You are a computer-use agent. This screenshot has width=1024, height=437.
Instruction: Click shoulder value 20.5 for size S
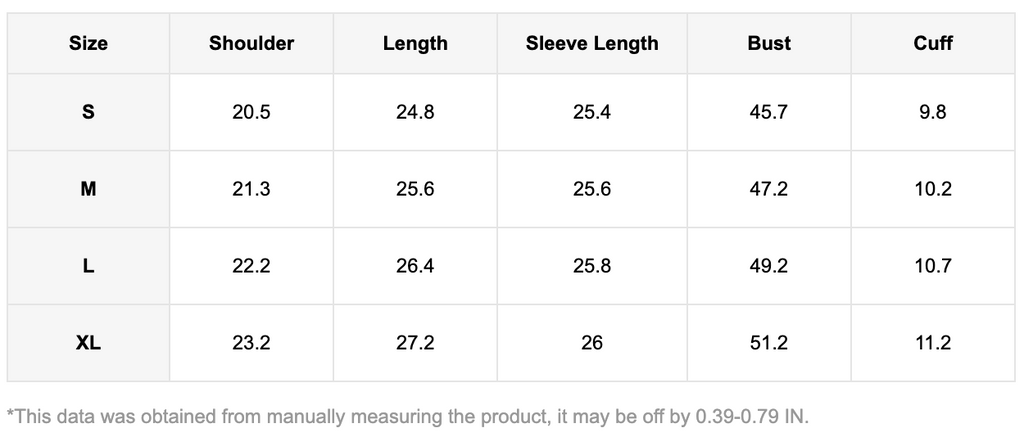tap(251, 112)
